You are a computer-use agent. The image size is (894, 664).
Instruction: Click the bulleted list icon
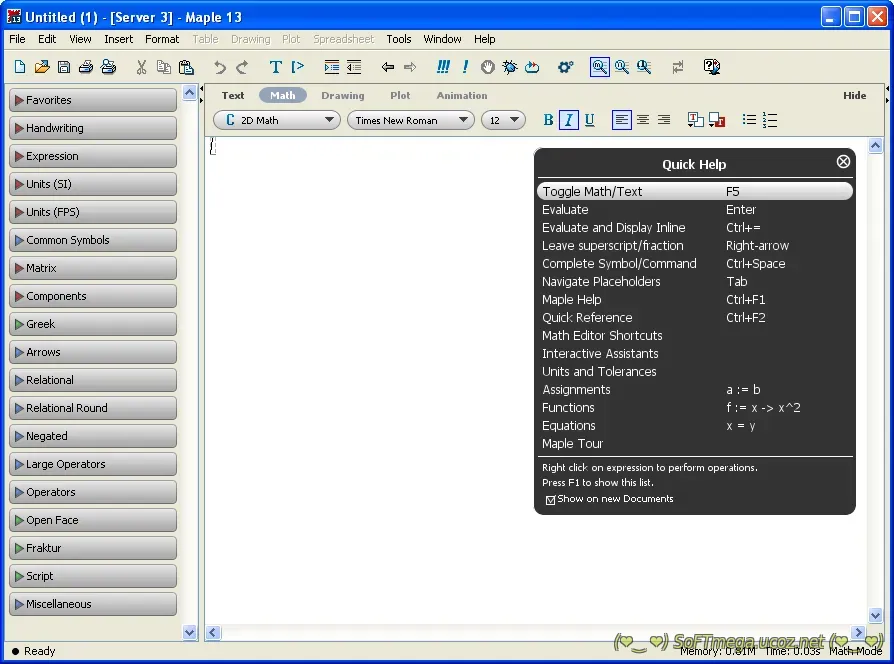click(x=749, y=120)
